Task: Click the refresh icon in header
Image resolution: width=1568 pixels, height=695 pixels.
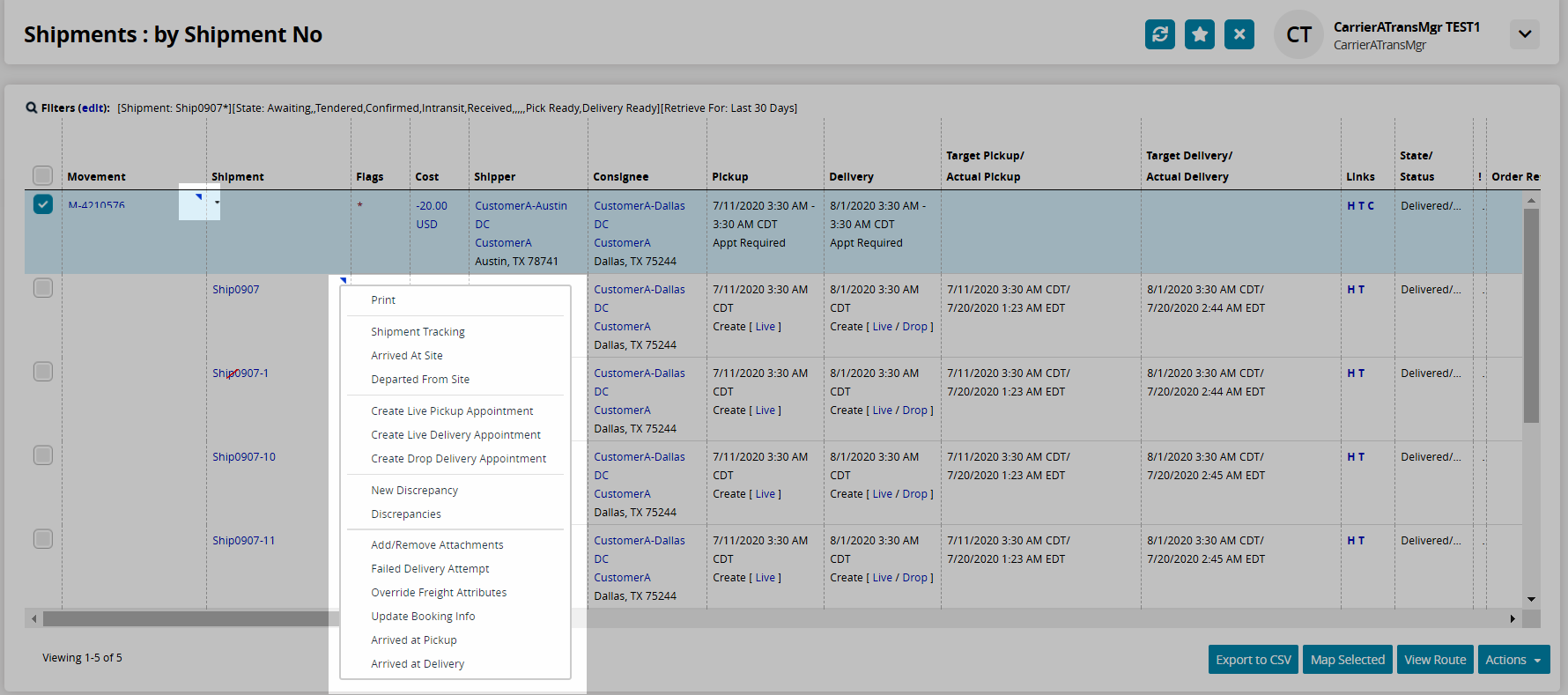Action: [x=1159, y=34]
